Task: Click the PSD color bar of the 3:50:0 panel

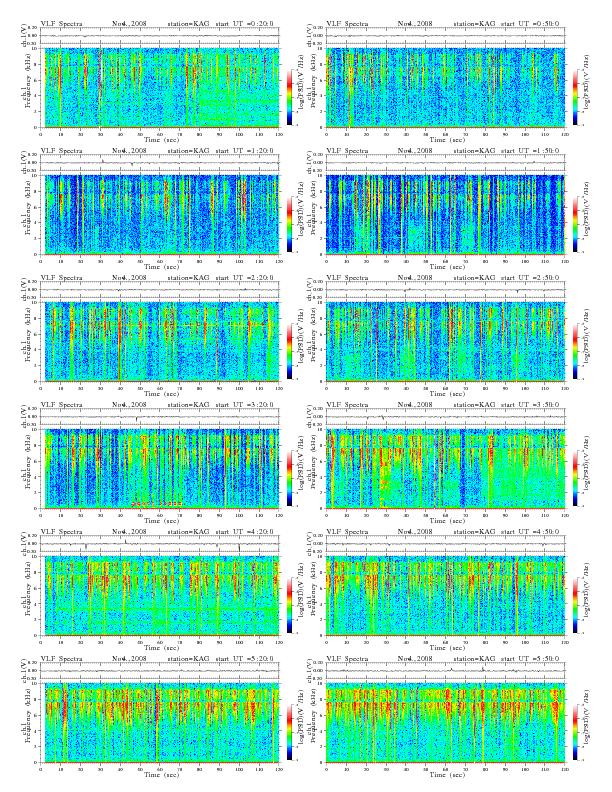Action: coord(576,478)
